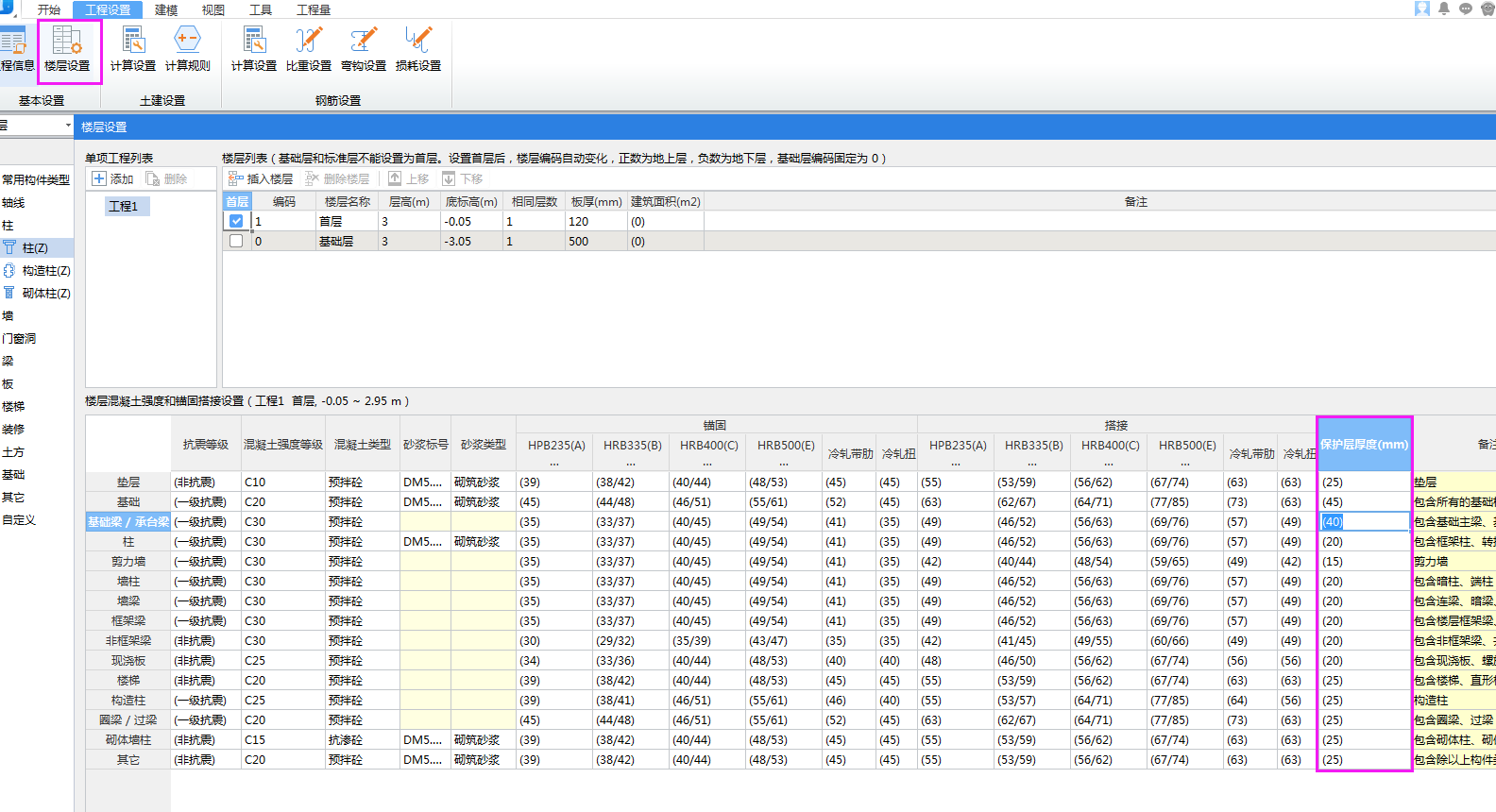Viewport: 1496px width, 812px height.
Task: Click 楼层名称 cell 基础层
Action: (x=347, y=241)
